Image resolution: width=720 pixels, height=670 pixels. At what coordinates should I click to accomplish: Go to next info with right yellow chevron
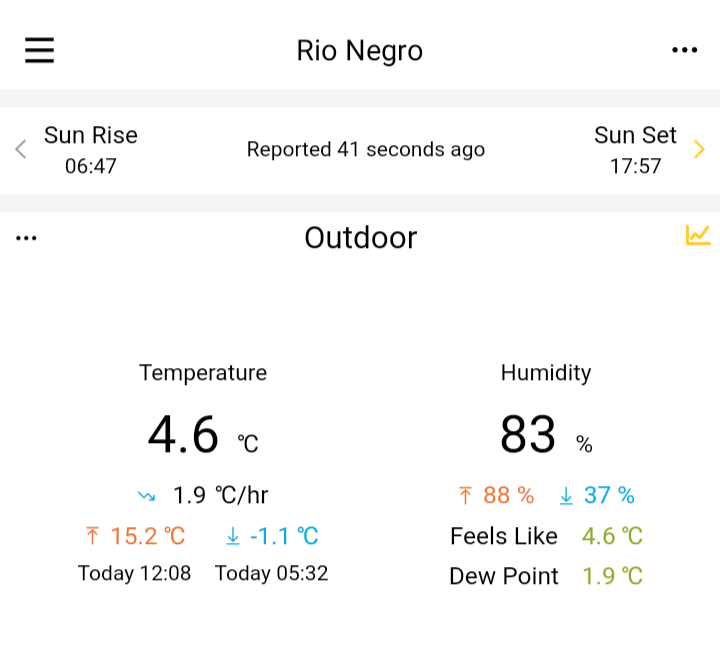[699, 149]
